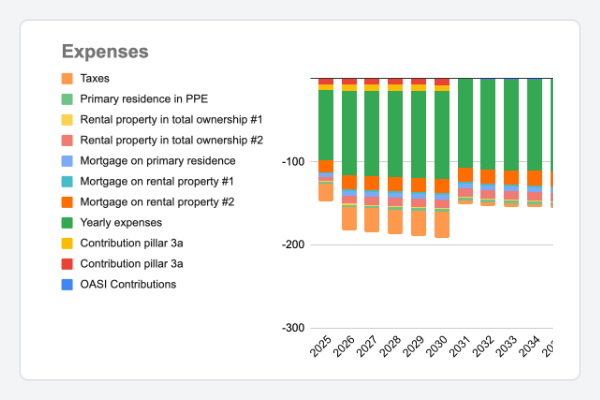Click the -300 y-axis label
Screen dimensions: 600x400
[293, 328]
